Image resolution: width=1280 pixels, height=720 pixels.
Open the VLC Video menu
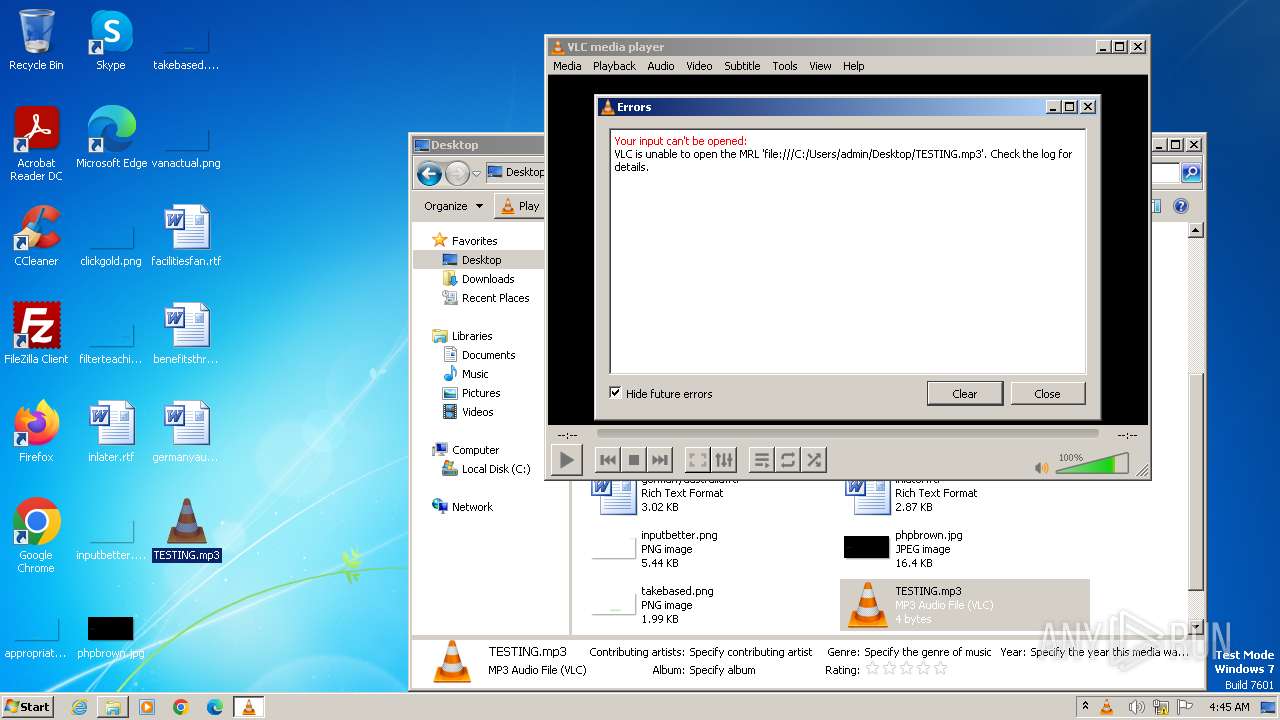pos(699,66)
